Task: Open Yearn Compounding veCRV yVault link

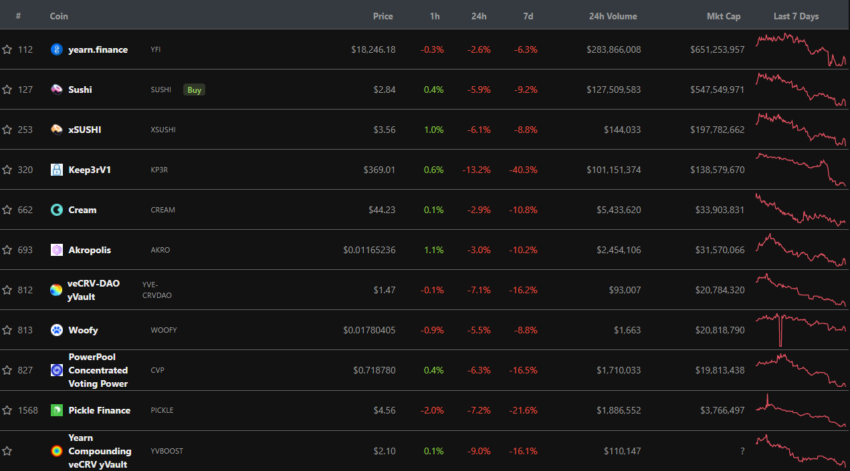Action: pos(100,451)
